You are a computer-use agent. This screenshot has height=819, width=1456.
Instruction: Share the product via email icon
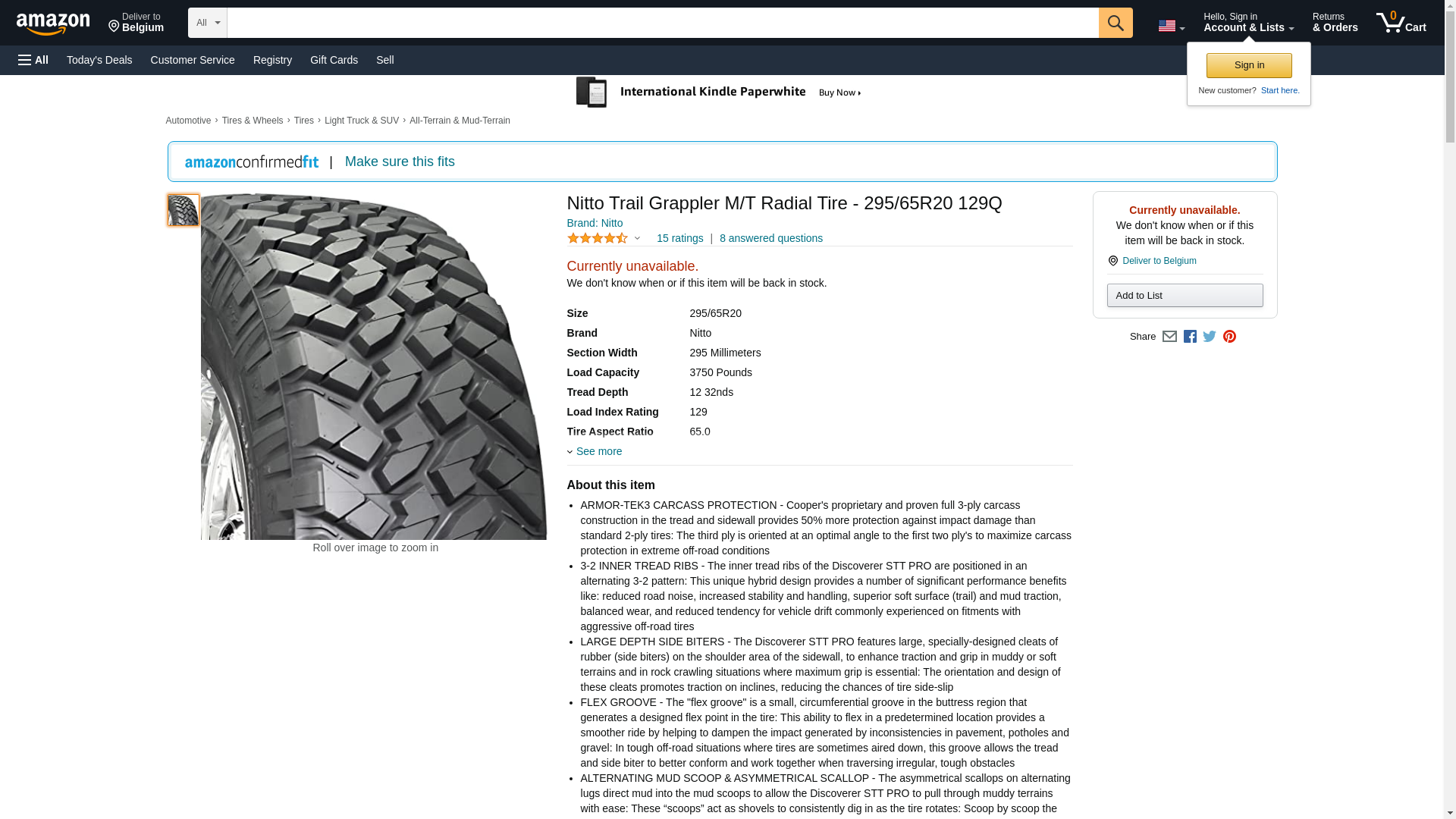coord(1169,337)
